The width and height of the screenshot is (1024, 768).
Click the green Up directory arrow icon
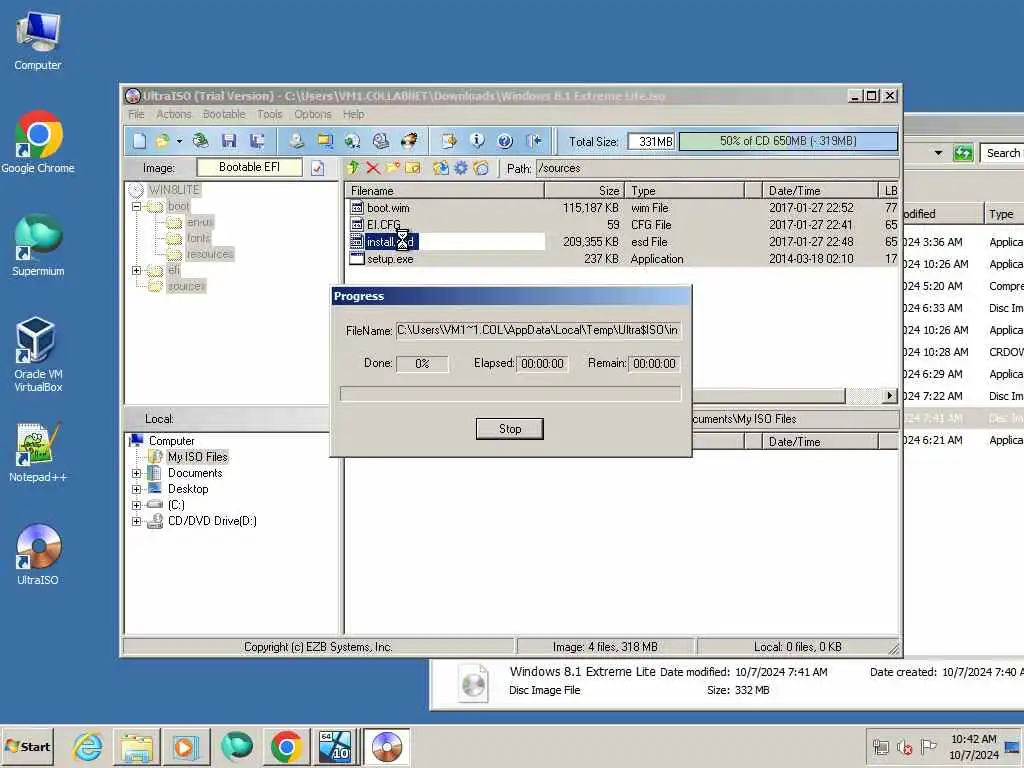tap(353, 168)
